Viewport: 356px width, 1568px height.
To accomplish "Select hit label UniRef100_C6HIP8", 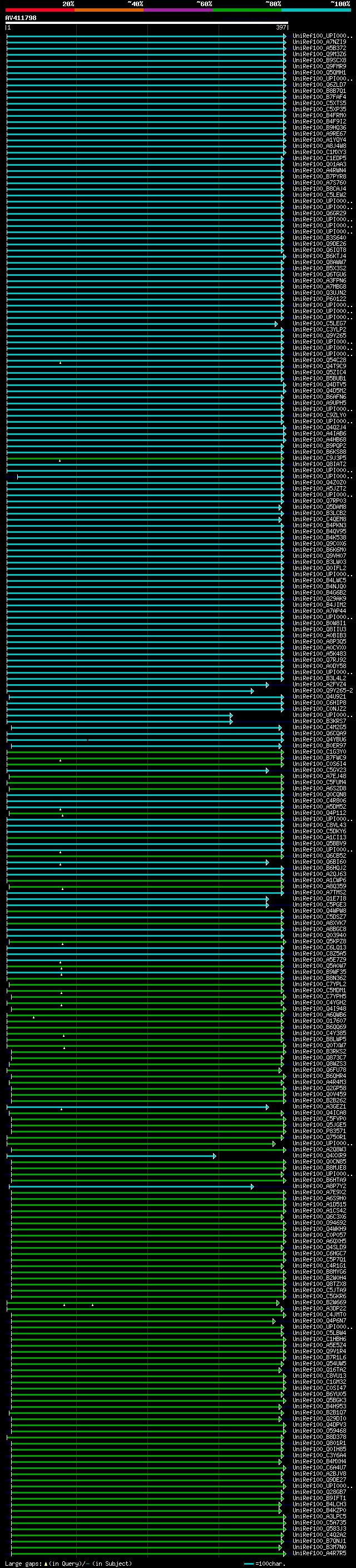I will [x=319, y=703].
